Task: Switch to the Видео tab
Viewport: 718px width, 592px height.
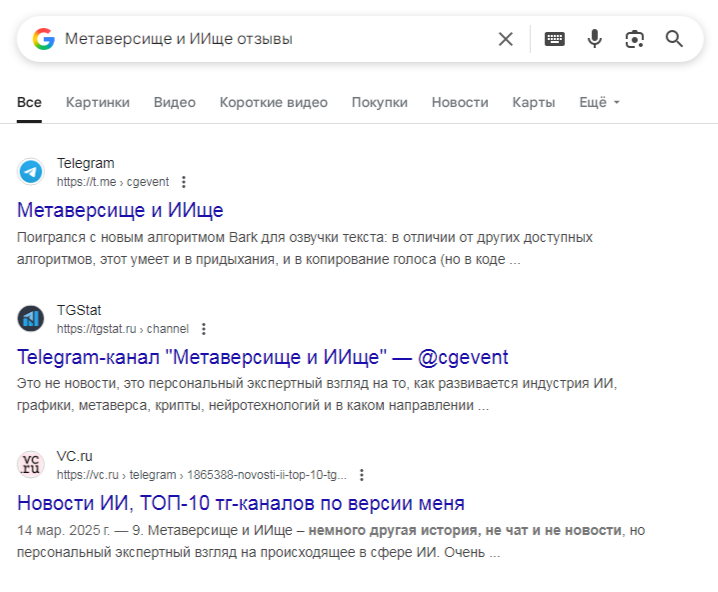Action: pyautogui.click(x=174, y=102)
